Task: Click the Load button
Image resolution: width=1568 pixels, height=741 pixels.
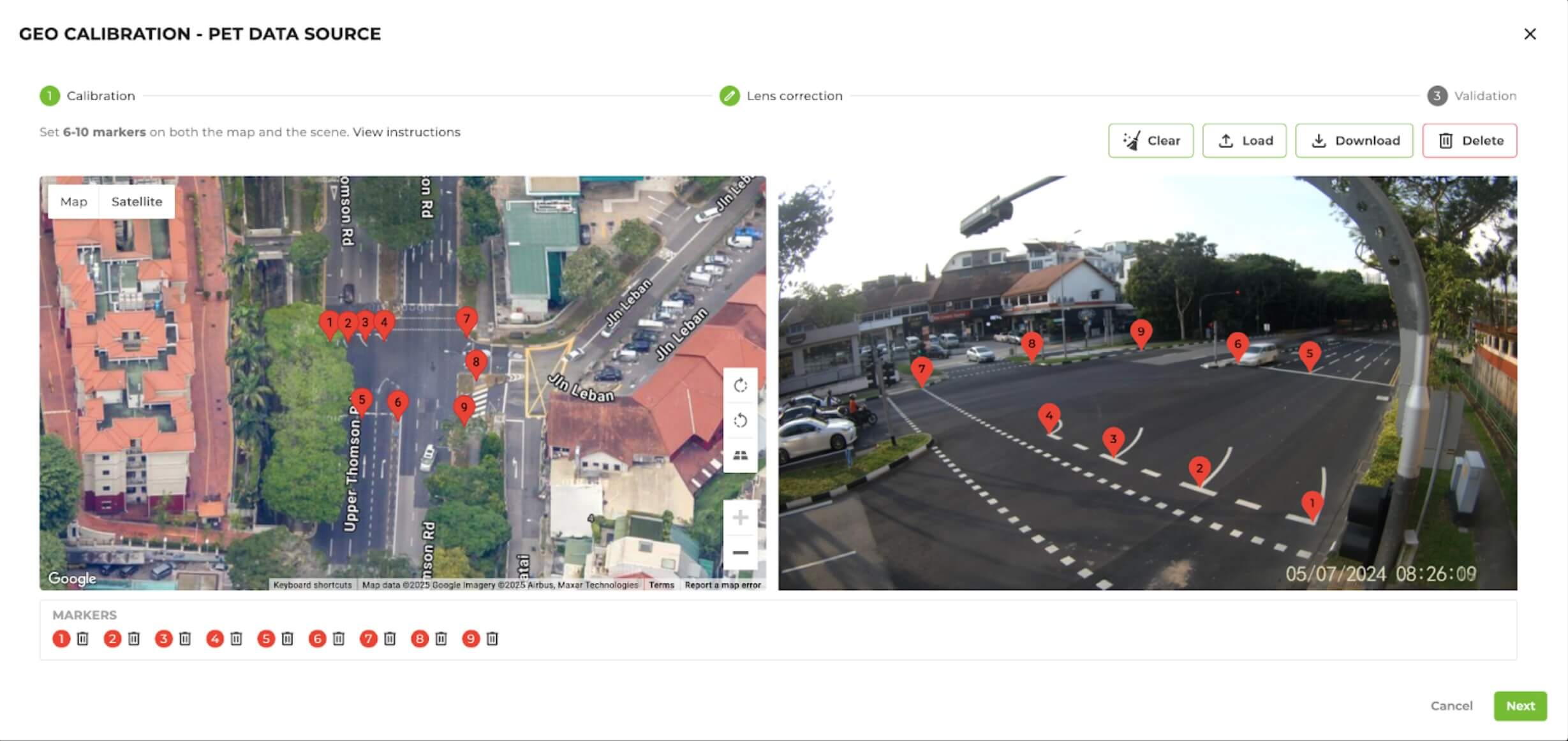Action: [x=1245, y=140]
